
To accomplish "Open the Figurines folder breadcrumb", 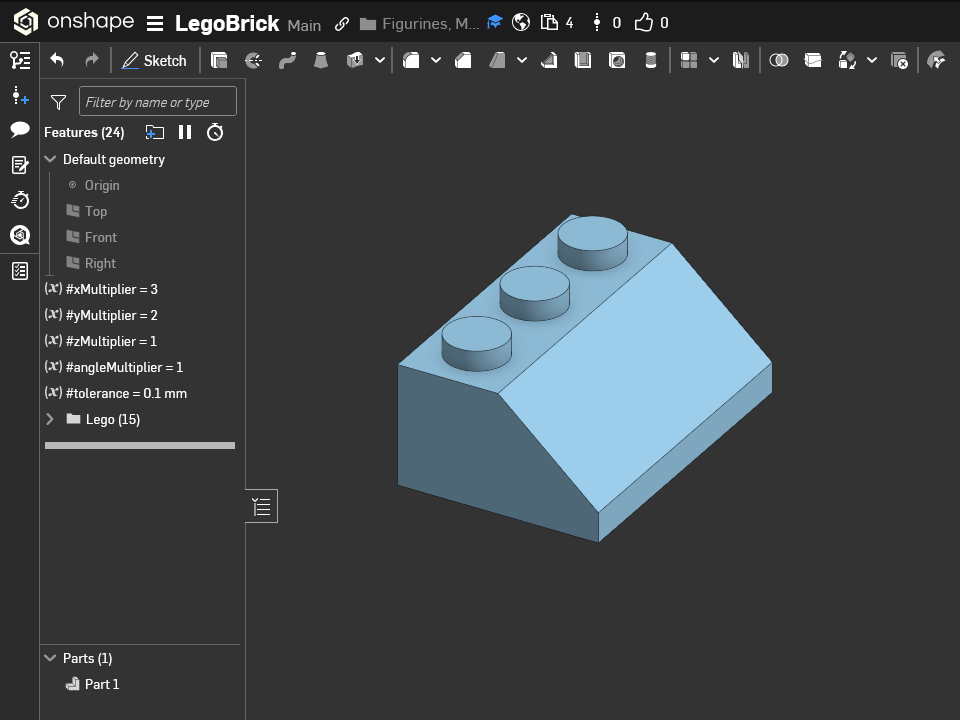I will [419, 24].
